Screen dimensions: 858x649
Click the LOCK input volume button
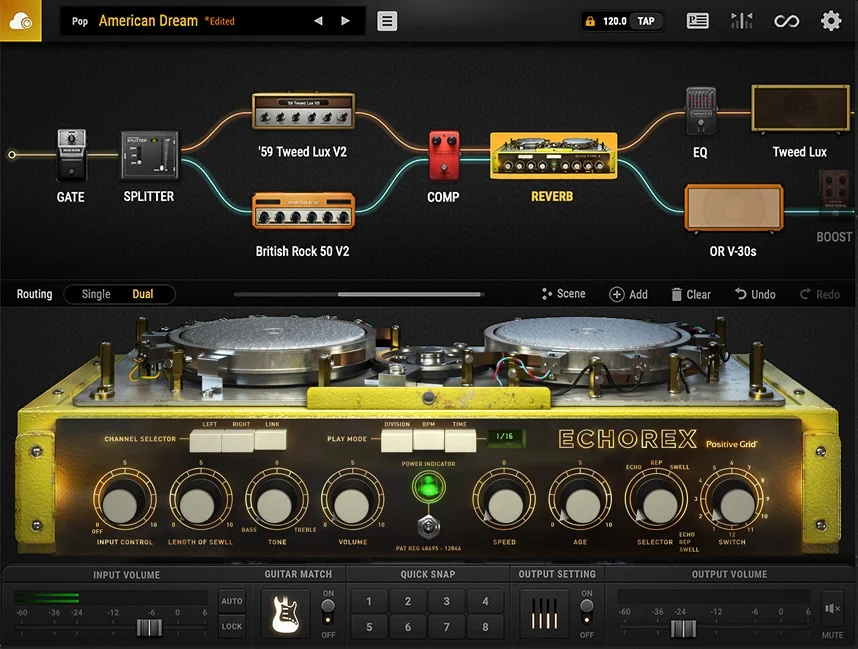coord(232,626)
